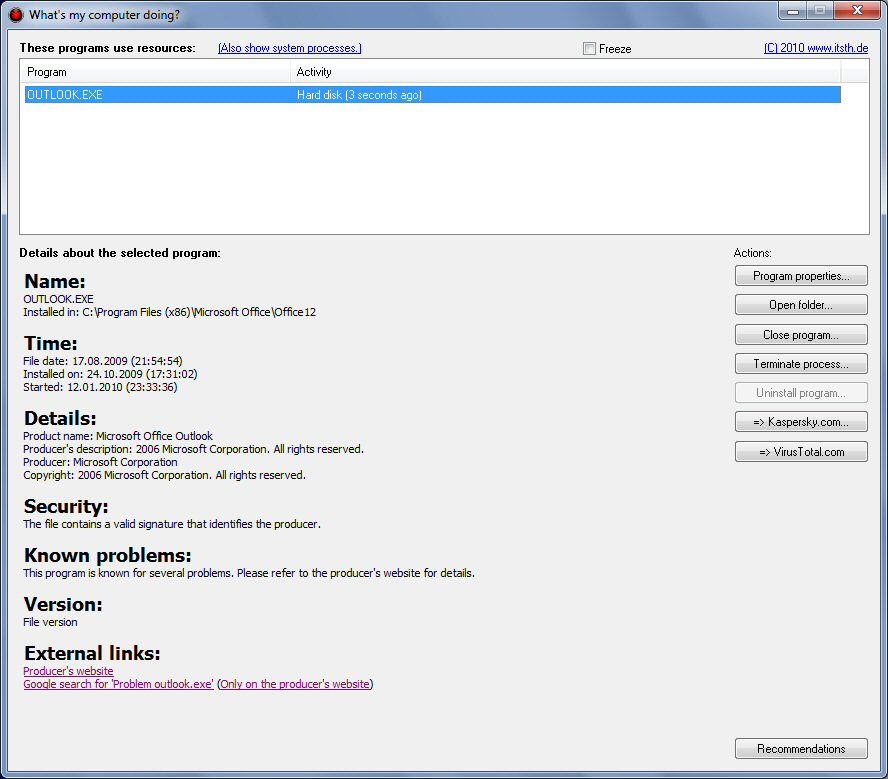This screenshot has width=888, height=779.
Task: Click the Open folder button
Action: tap(801, 305)
